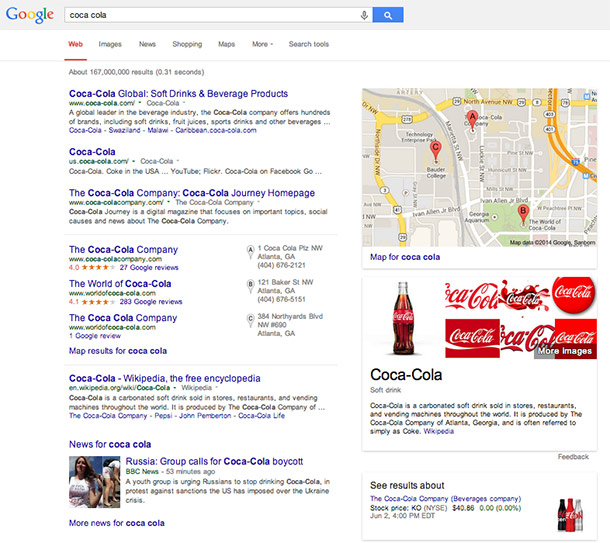Click the Google logo
This screenshot has height=543, width=610.
tap(30, 15)
